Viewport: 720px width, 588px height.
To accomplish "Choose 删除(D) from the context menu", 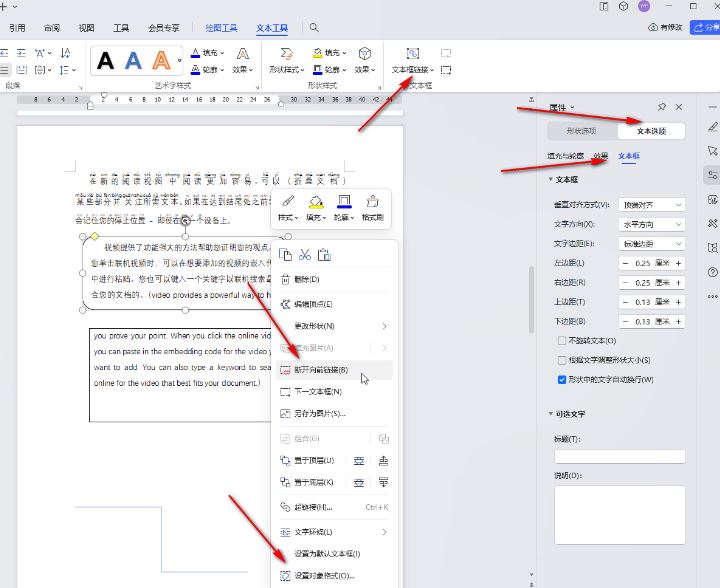I will coord(334,279).
